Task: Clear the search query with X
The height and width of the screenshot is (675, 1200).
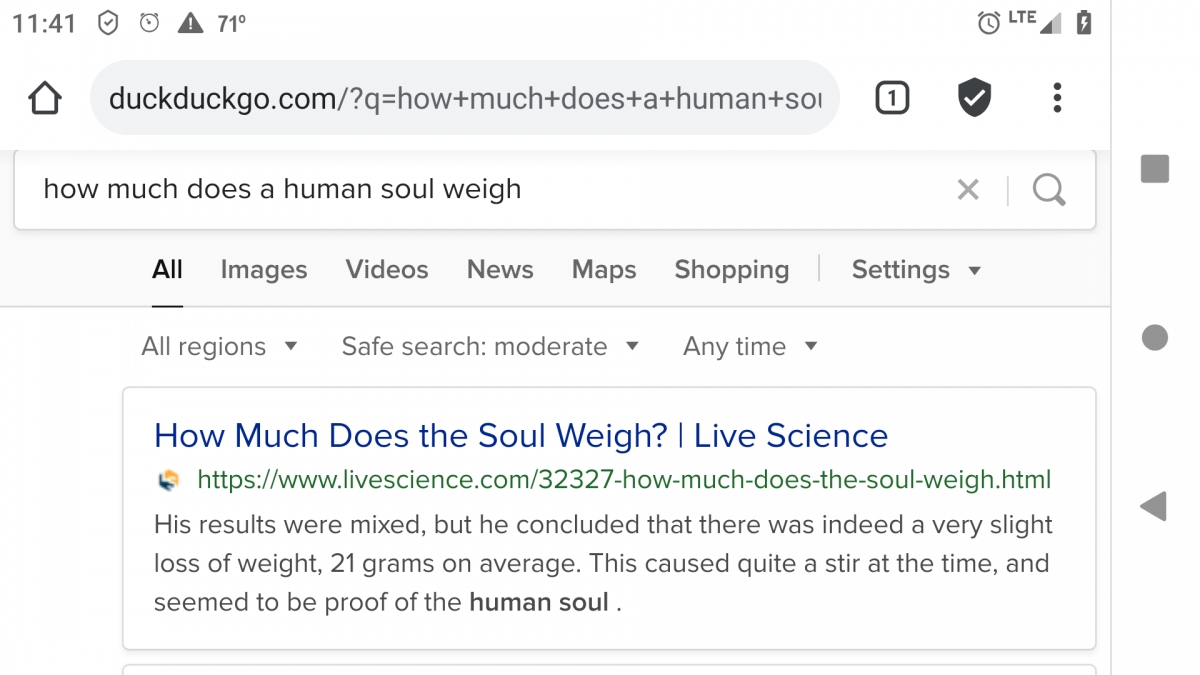Action: point(968,189)
